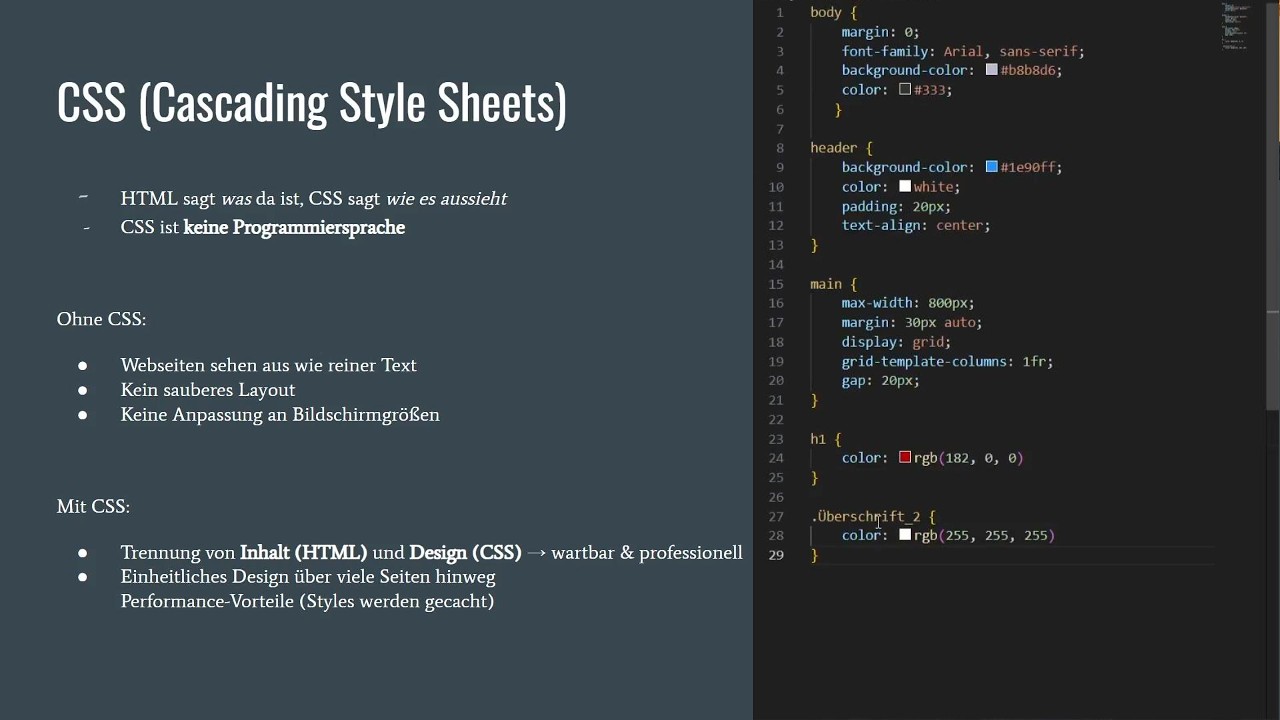This screenshot has height=720, width=1280.
Task: Click line number 22 in the gutter
Action: [777, 419]
